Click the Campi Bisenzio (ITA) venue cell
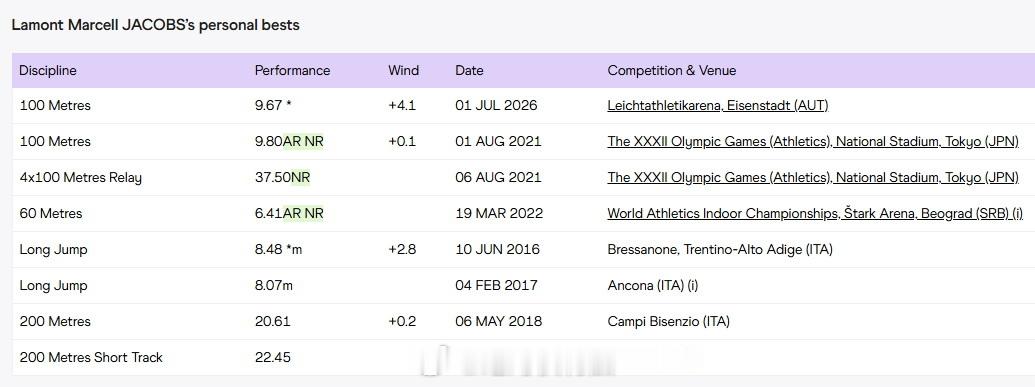Viewport: 1035px width, 387px height. (x=669, y=322)
